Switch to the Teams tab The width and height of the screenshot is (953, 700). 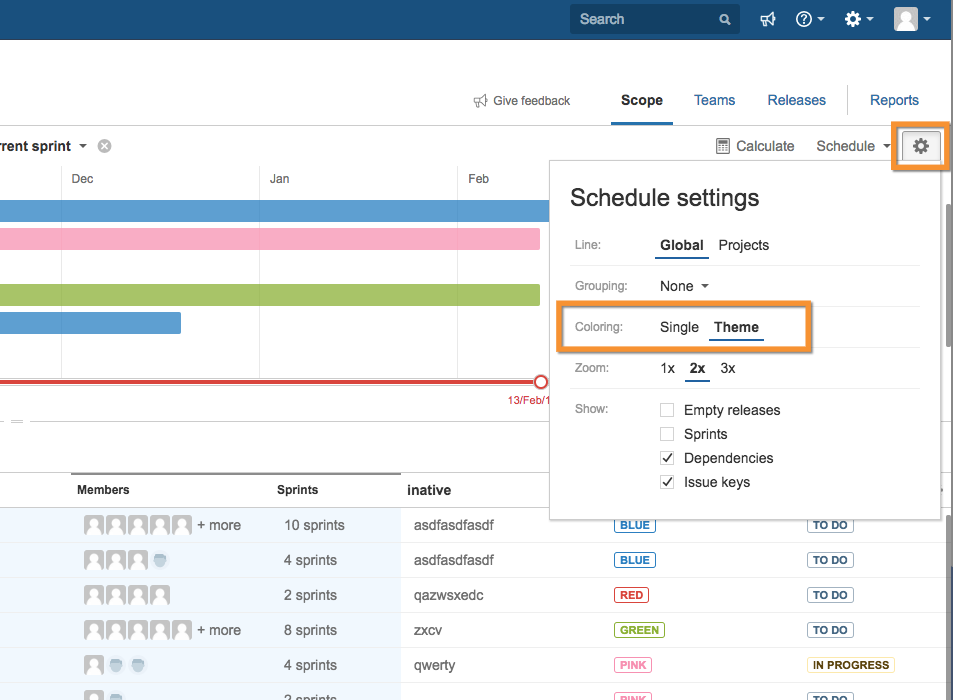point(714,100)
